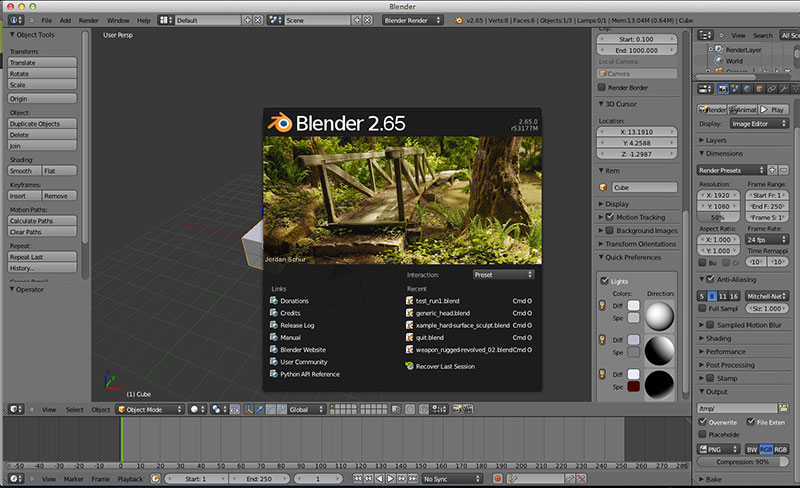Jump to the first frame
Viewport: 800px width, 488px height.
point(357,479)
